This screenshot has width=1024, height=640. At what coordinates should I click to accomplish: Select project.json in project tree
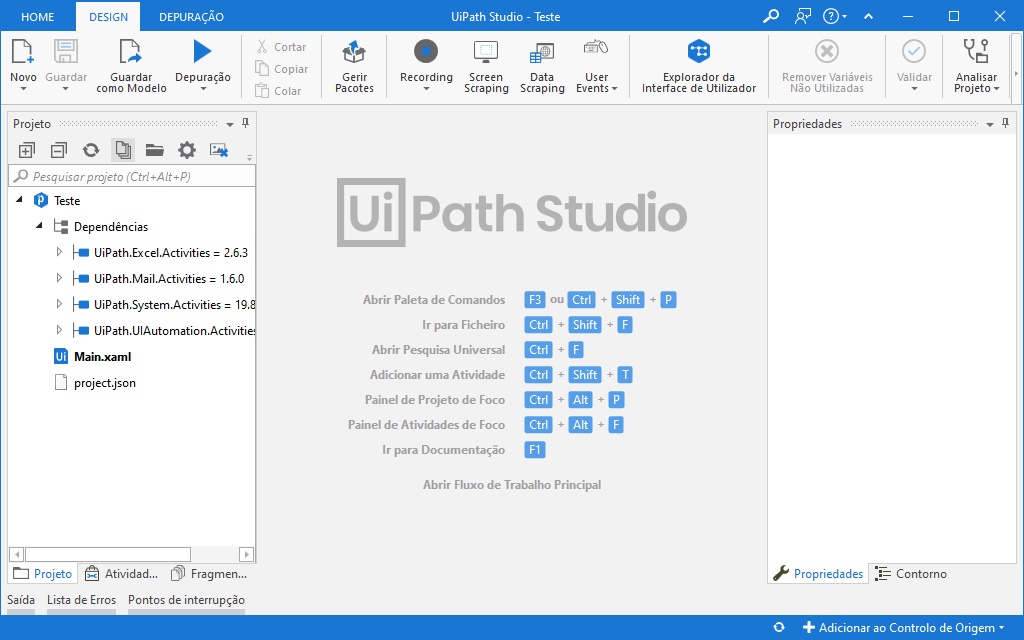tap(105, 383)
